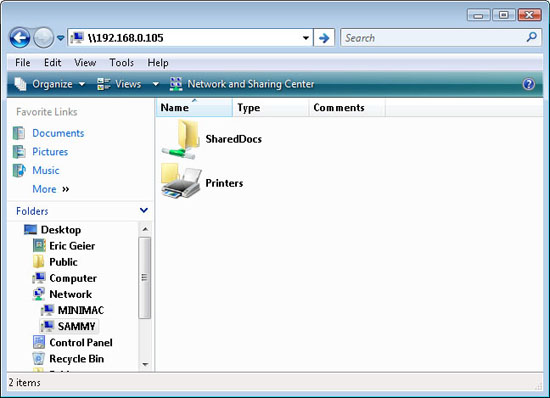The height and width of the screenshot is (398, 550).
Task: Click the Documents icon in Favorite Links
Action: pyautogui.click(x=19, y=133)
